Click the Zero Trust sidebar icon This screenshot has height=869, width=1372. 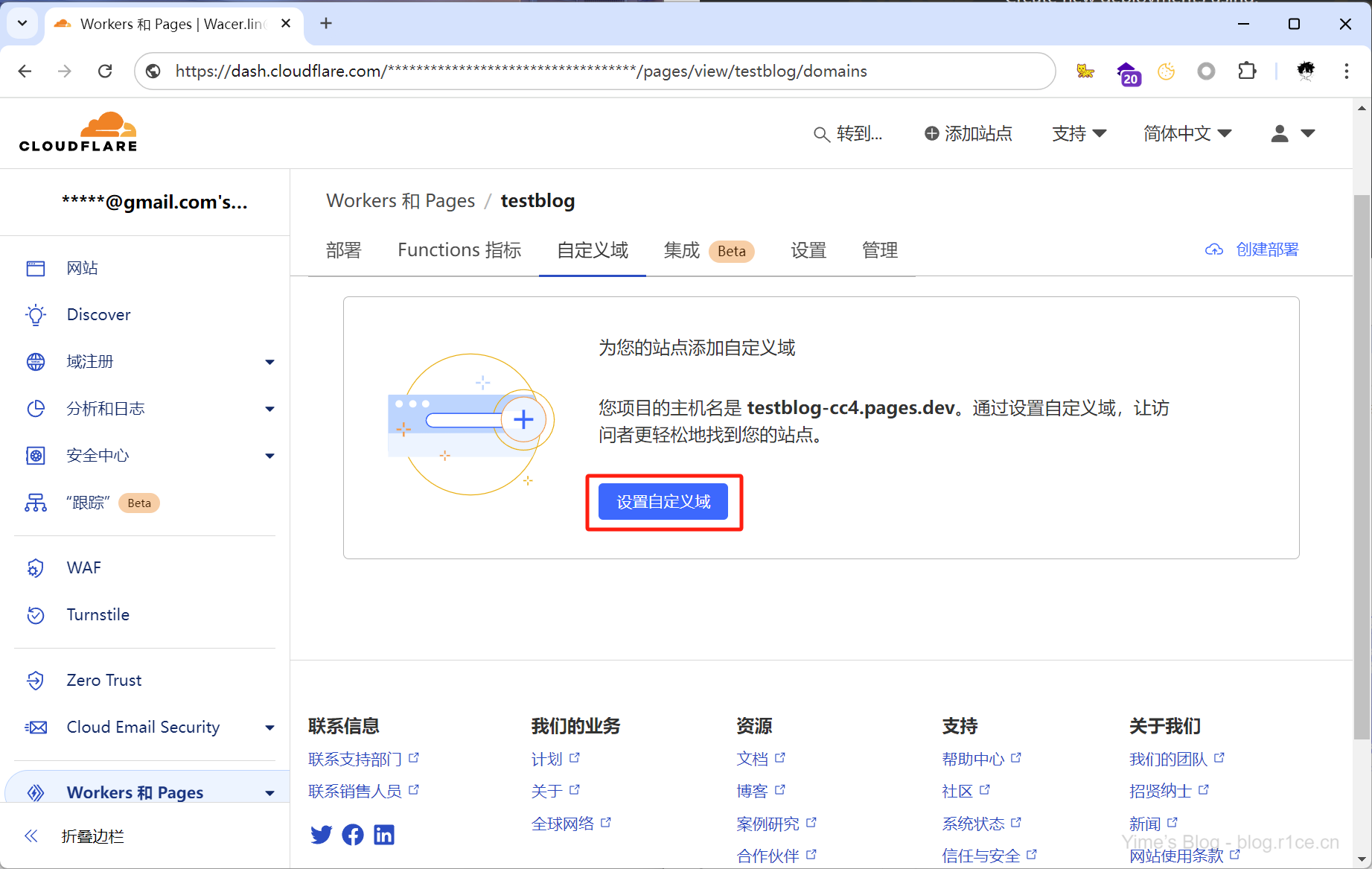pos(36,681)
